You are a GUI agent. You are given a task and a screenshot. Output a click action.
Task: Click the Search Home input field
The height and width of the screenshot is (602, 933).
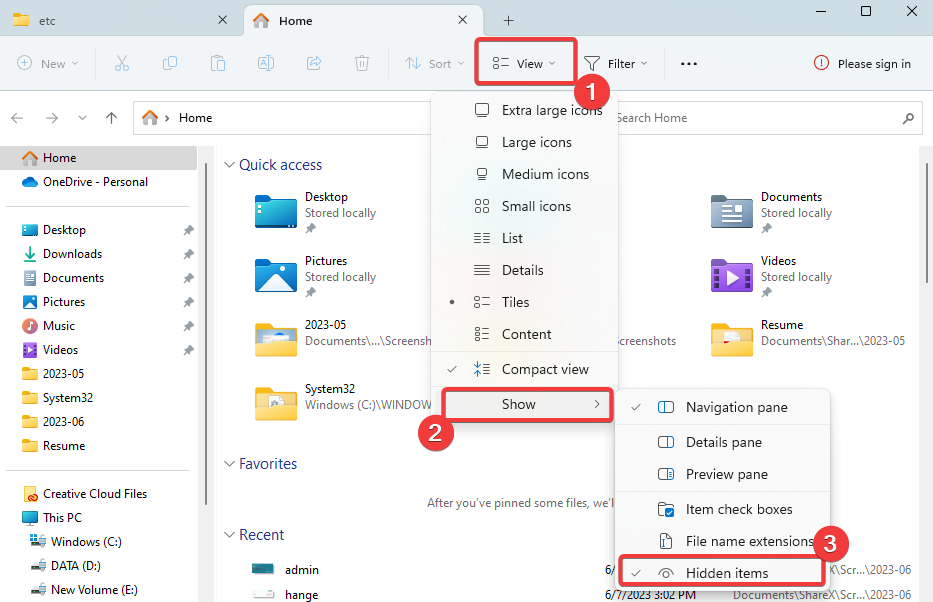(x=768, y=118)
